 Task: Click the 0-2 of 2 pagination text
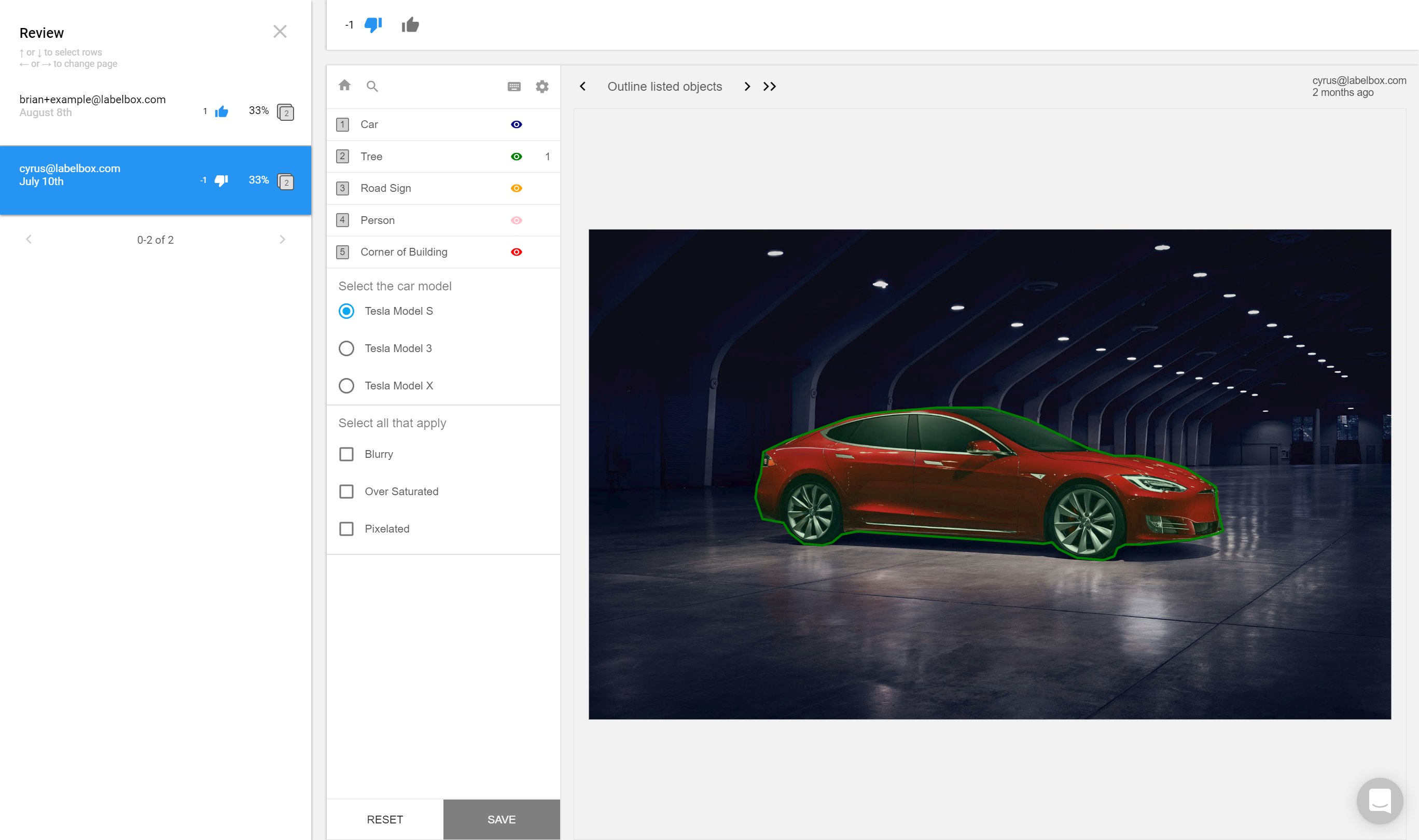point(155,240)
